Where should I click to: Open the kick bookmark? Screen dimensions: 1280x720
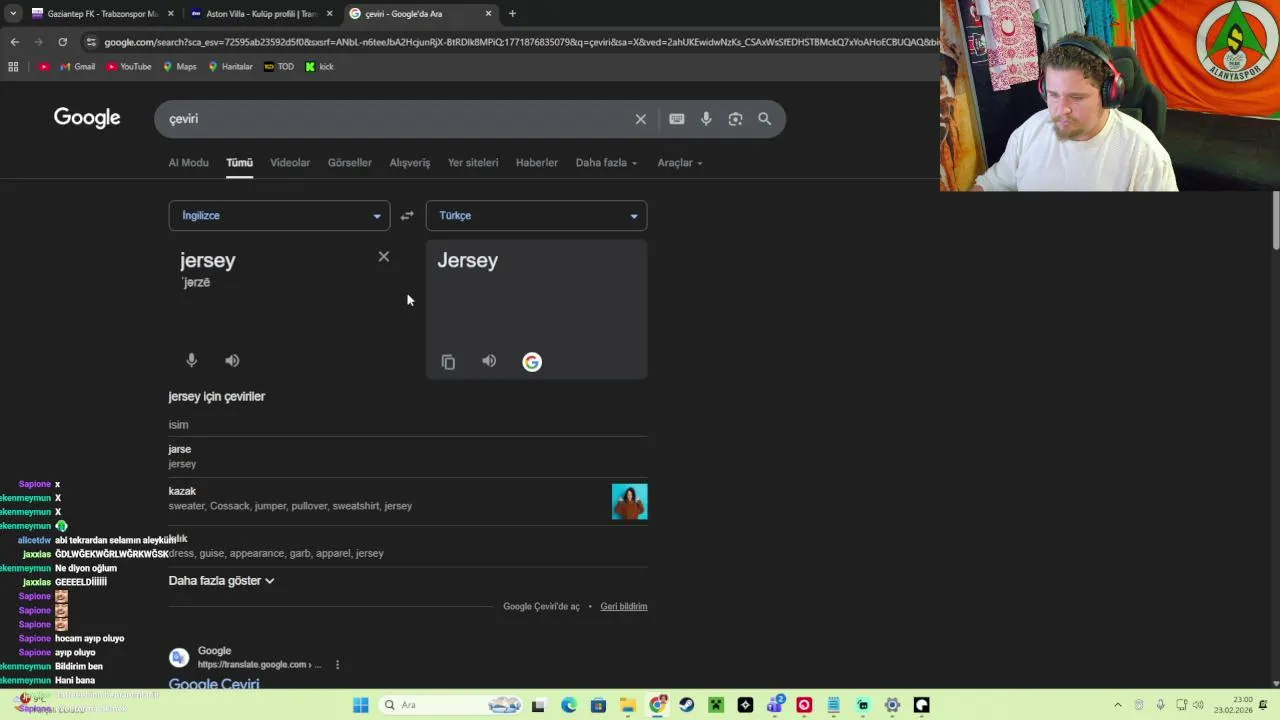pos(320,67)
